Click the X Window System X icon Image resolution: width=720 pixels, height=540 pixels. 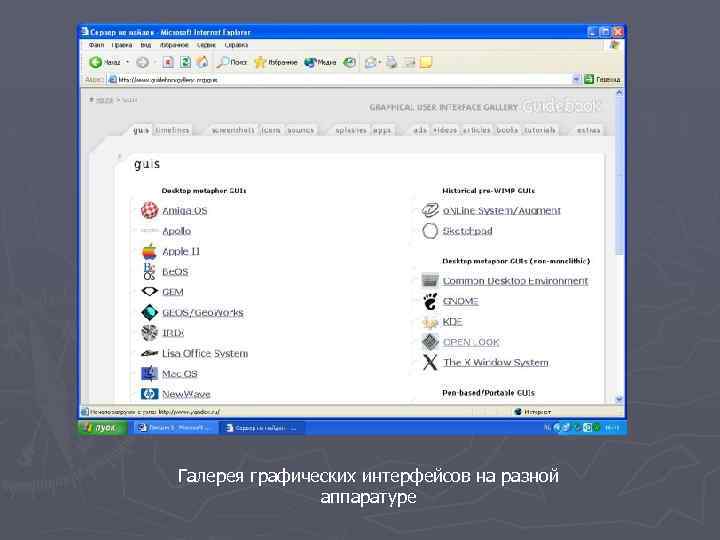(x=430, y=362)
